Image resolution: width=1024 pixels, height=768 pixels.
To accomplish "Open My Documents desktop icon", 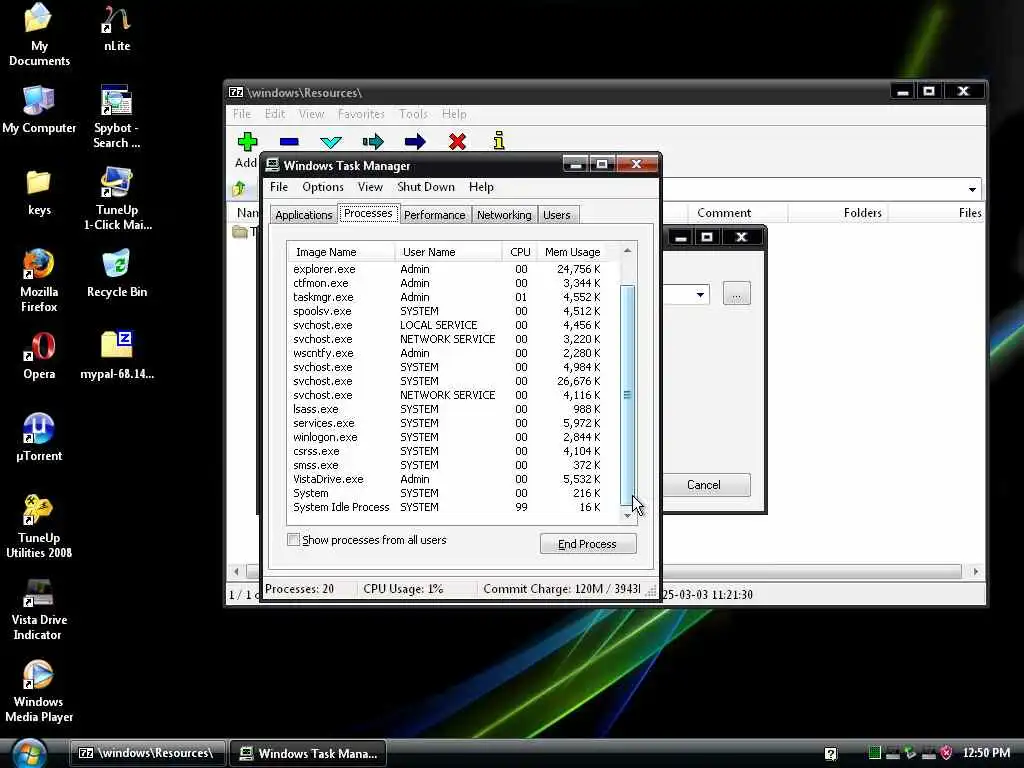I will tap(39, 35).
